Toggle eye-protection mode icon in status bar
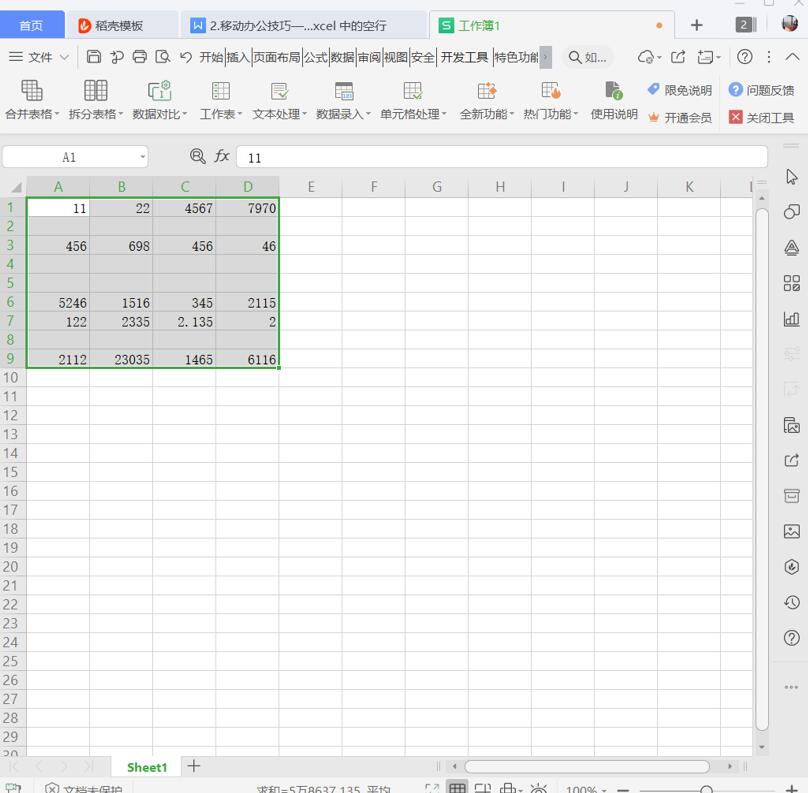808x793 pixels. point(538,788)
